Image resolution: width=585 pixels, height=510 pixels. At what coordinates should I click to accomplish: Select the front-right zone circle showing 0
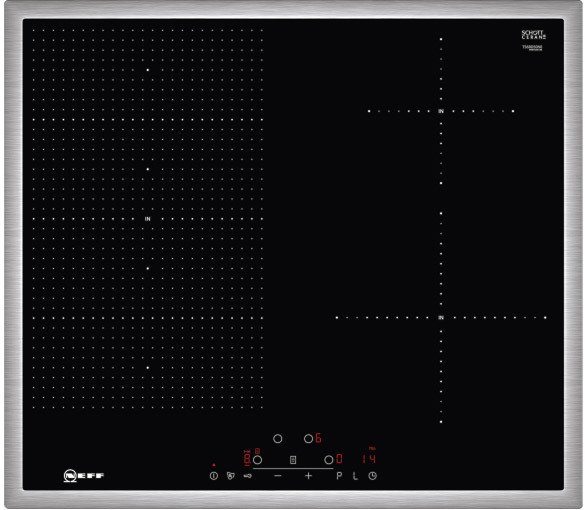[329, 460]
